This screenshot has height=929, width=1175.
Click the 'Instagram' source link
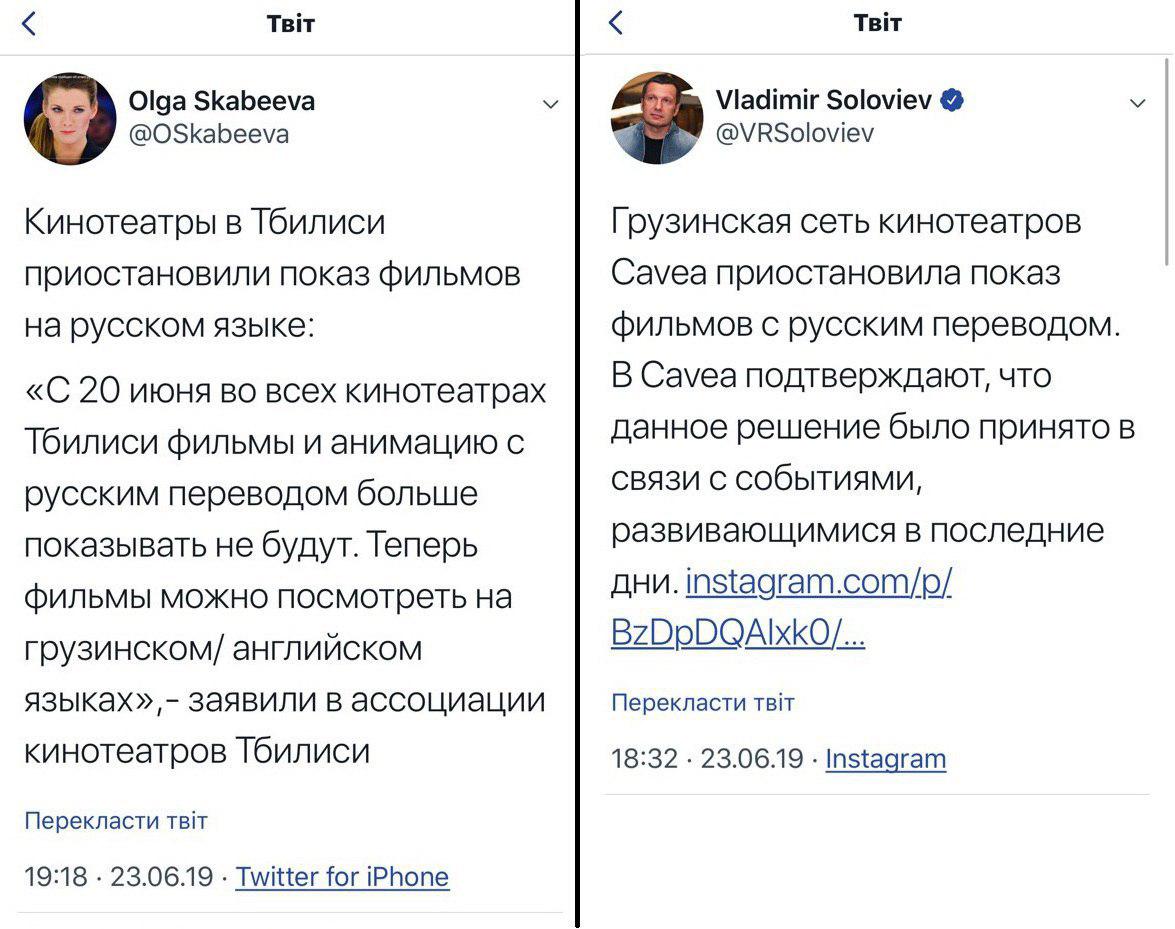click(x=886, y=759)
